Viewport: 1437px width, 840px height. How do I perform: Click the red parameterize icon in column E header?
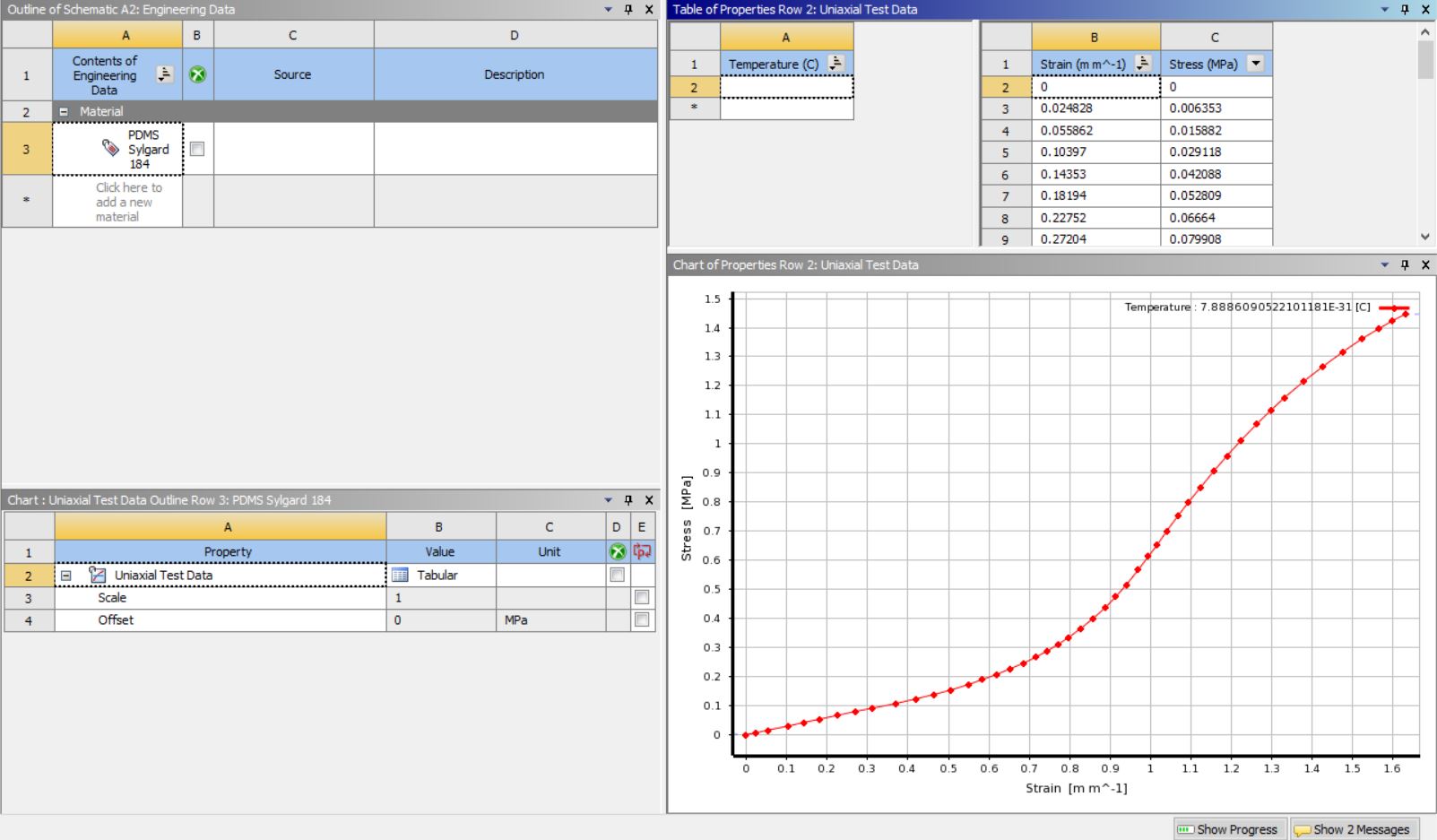(x=642, y=551)
